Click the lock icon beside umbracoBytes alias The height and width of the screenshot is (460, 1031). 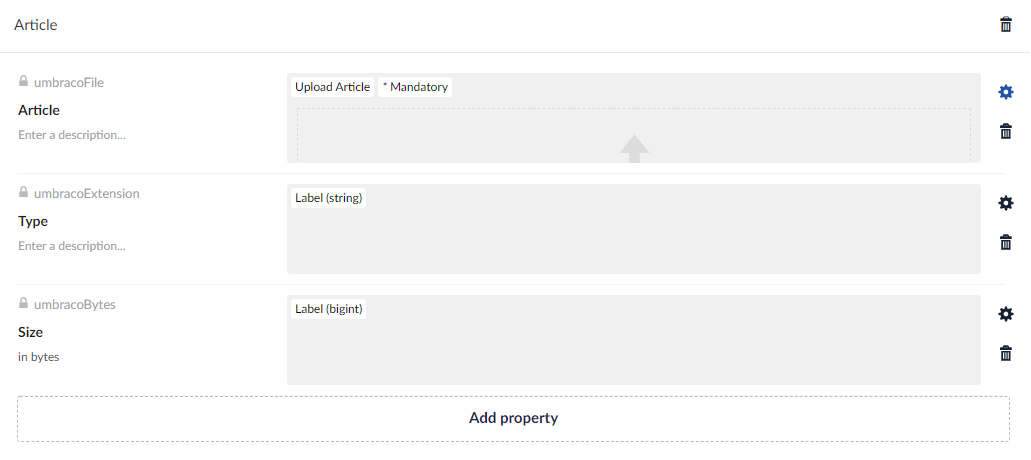point(23,304)
